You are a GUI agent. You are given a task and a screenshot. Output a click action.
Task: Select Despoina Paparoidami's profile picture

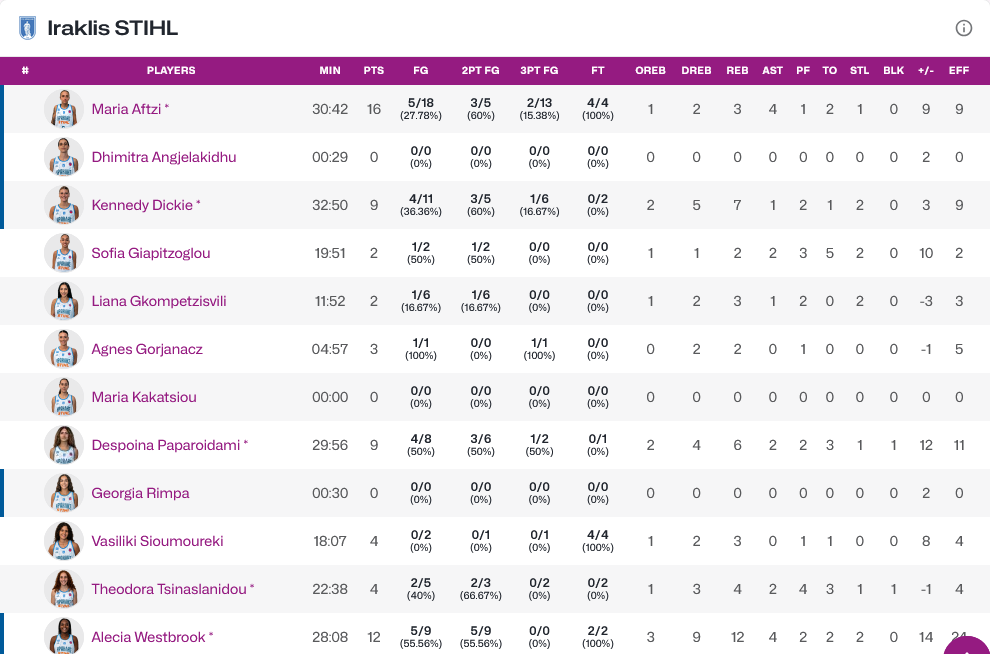pos(64,445)
